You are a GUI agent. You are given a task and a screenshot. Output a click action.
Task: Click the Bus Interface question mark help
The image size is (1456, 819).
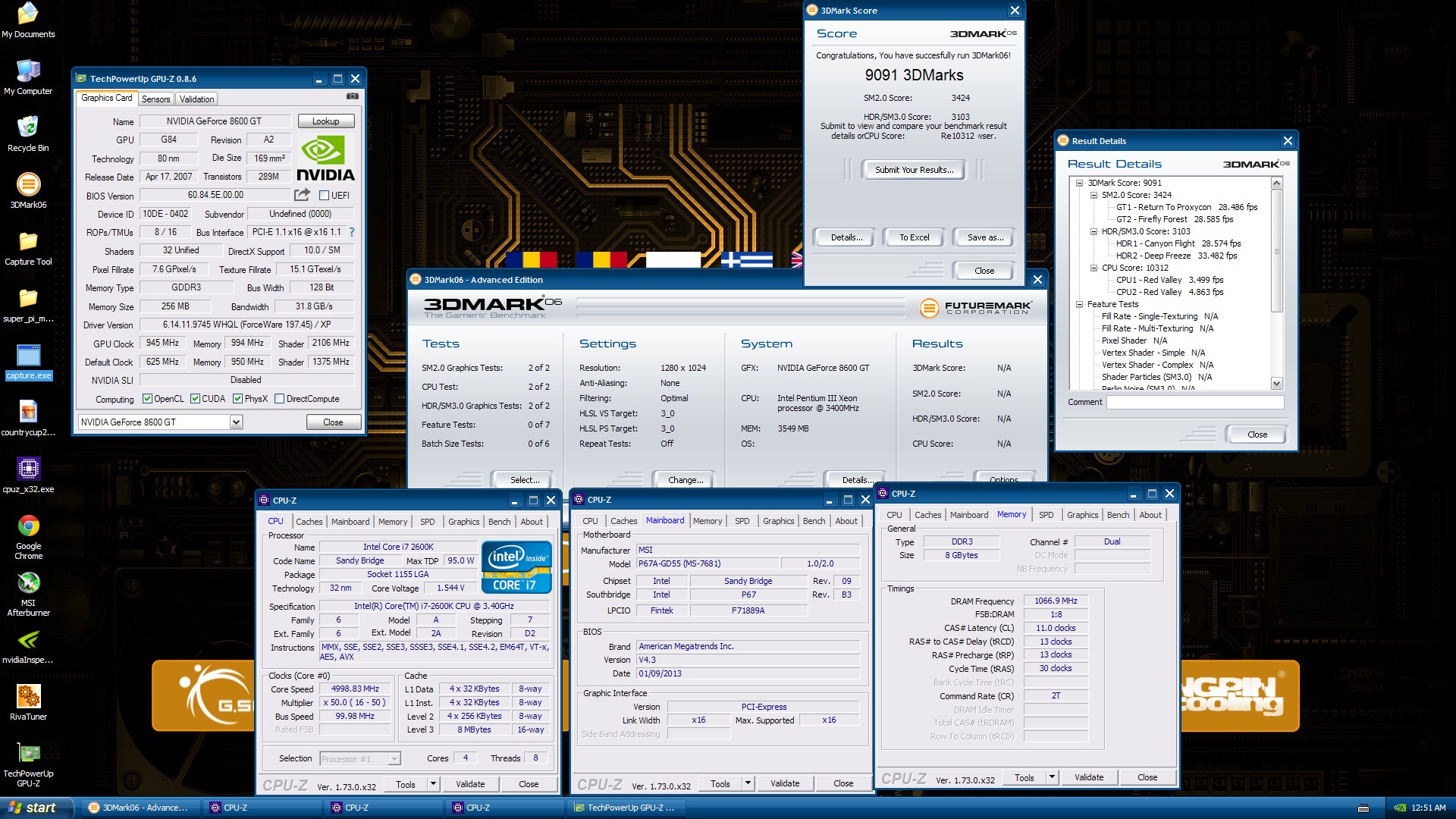(x=352, y=232)
